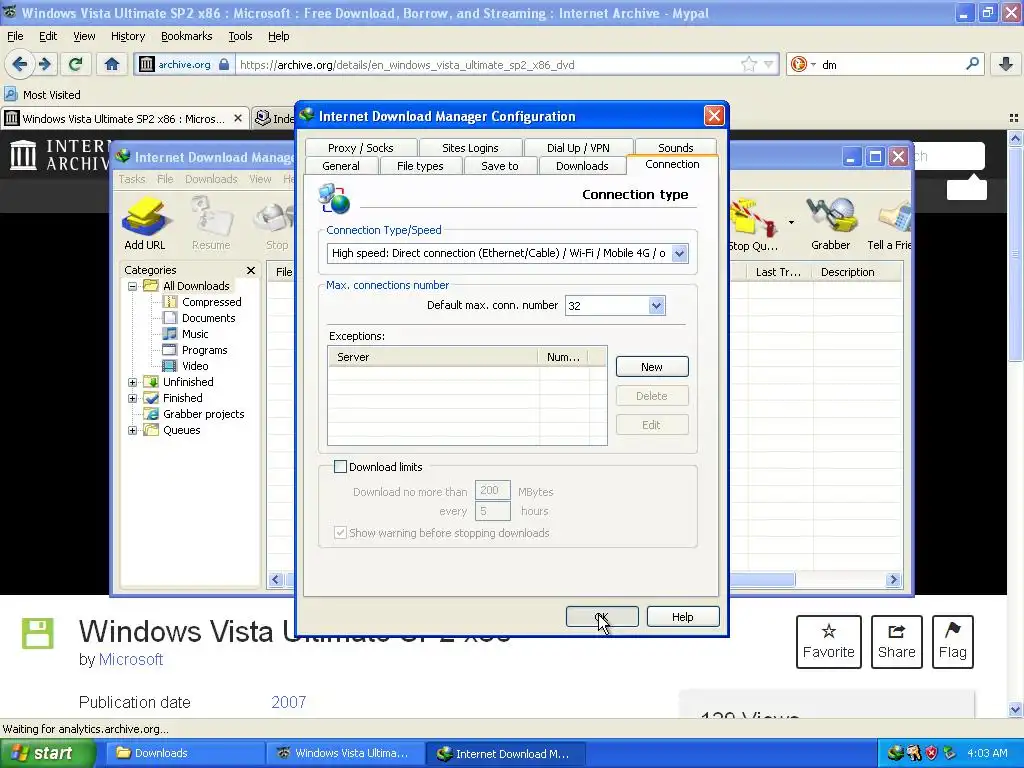Viewport: 1024px width, 768px height.
Task: Open the Microsoft author link
Action: (x=131, y=660)
